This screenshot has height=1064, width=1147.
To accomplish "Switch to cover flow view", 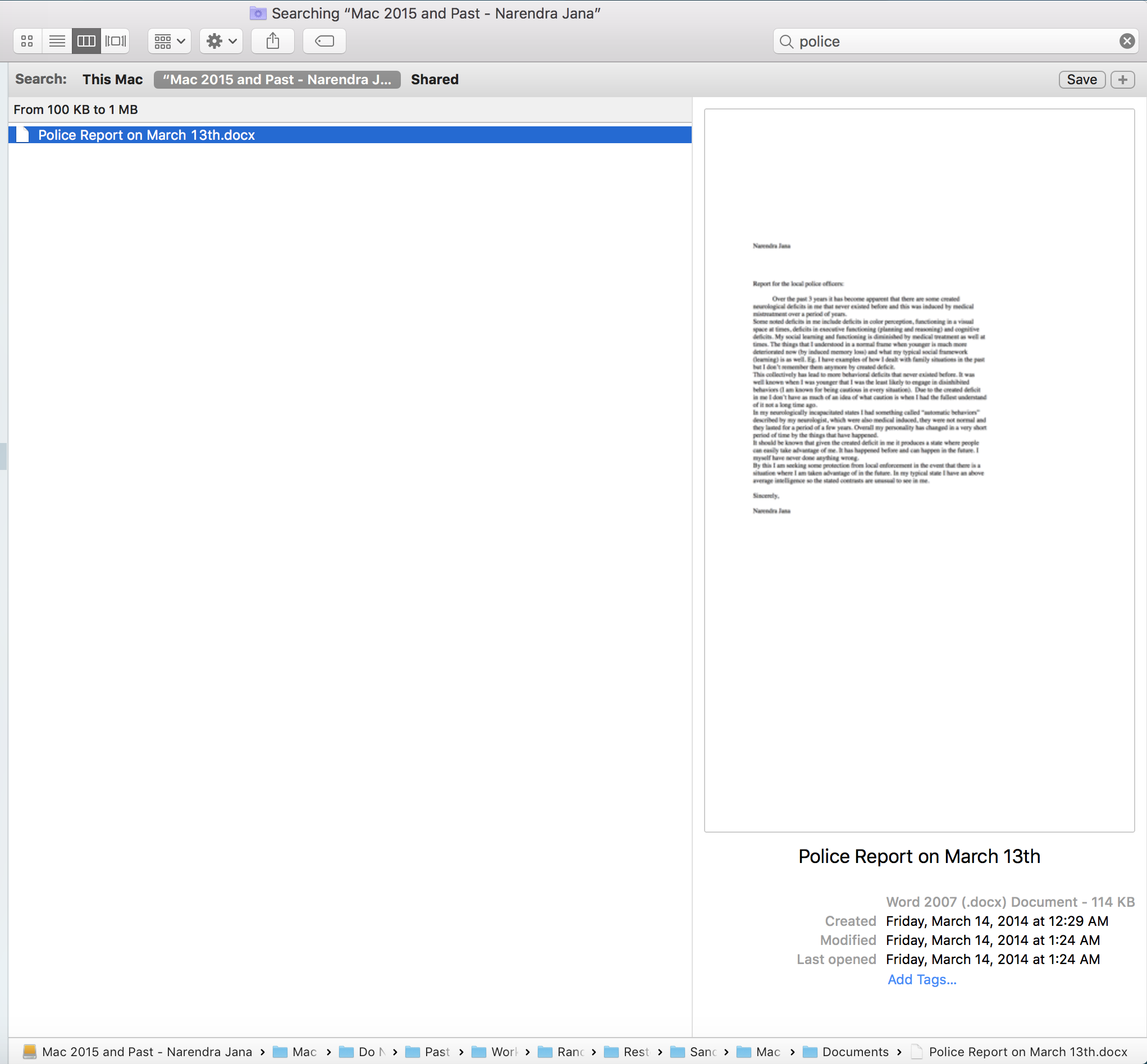I will (115, 41).
